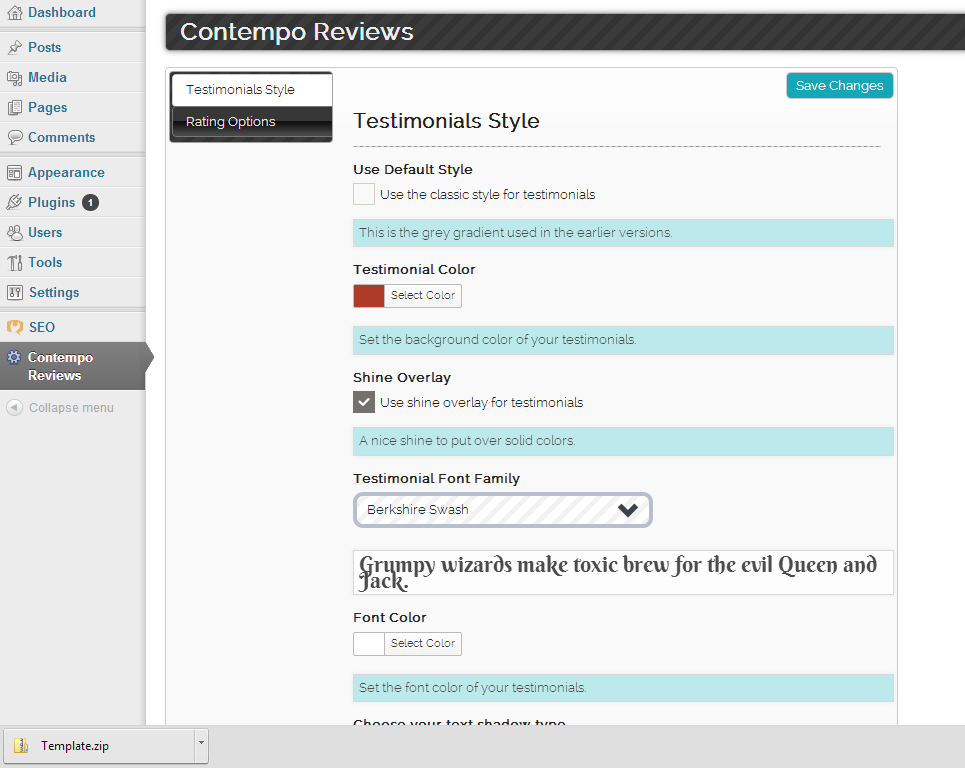
Task: Click the Collapse menu link
Action: point(71,407)
